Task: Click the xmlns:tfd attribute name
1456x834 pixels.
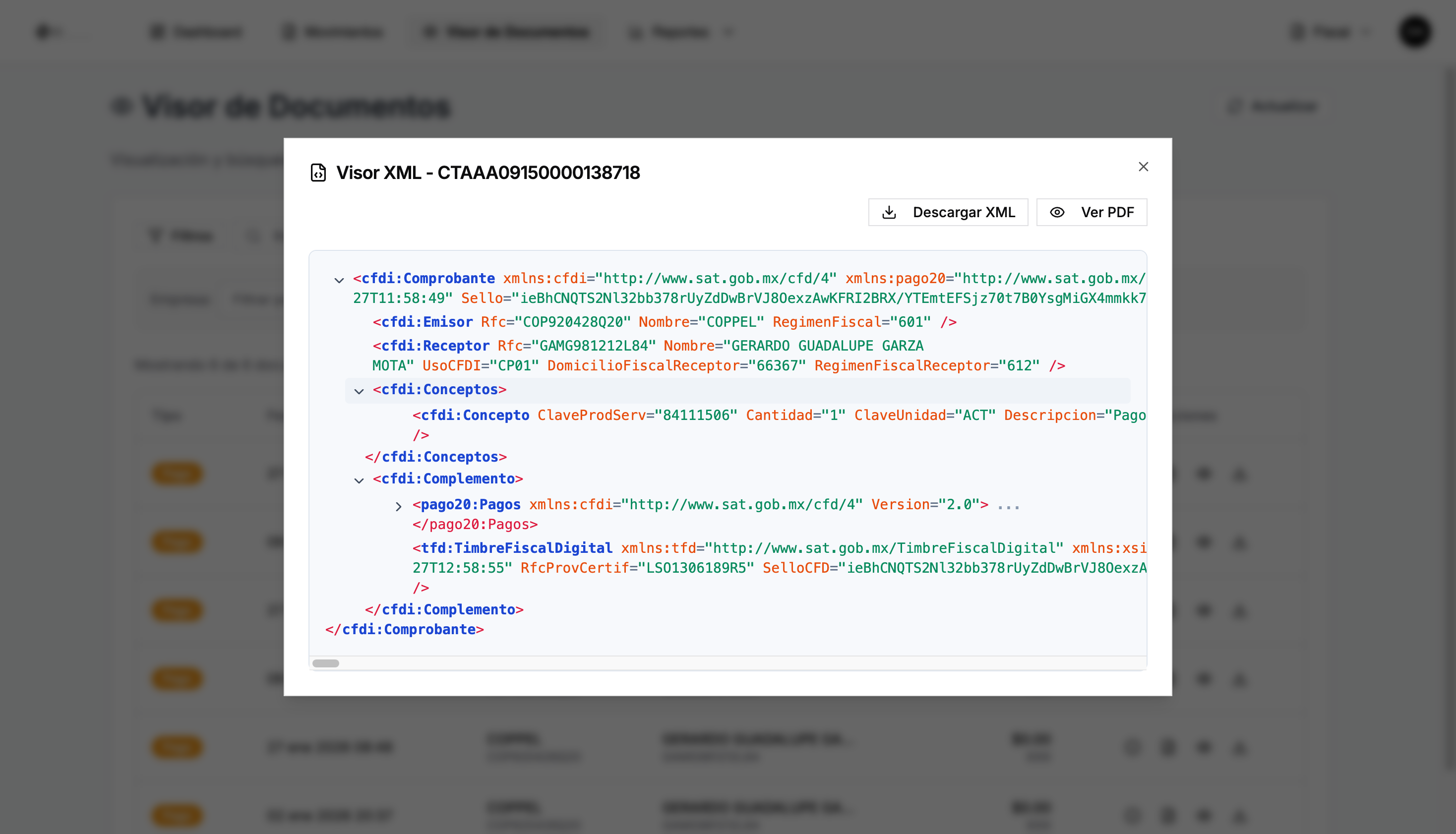Action: click(x=658, y=548)
